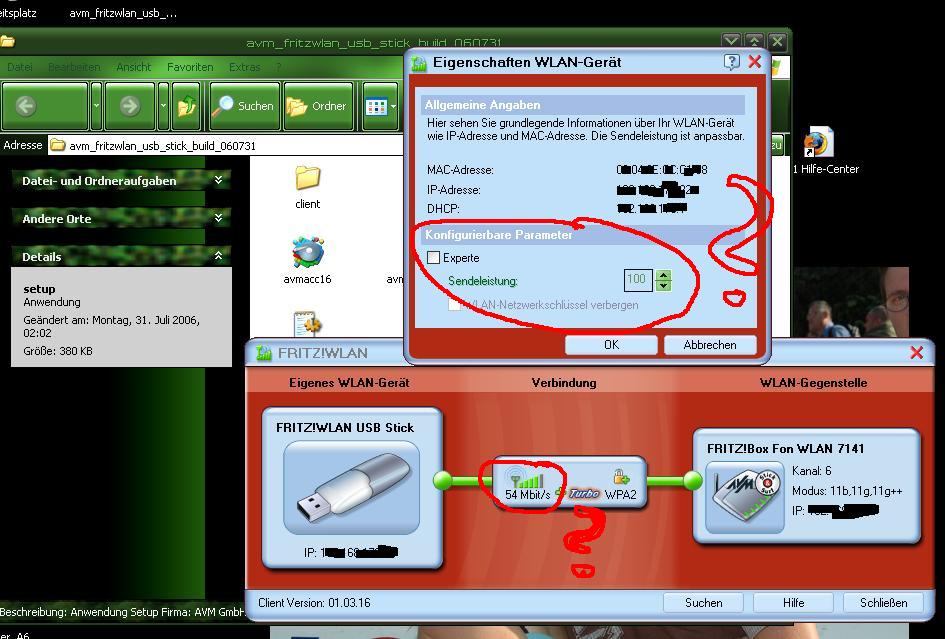Open the Forward button history dropdown arrow
The width and height of the screenshot is (945, 639).
coord(163,106)
